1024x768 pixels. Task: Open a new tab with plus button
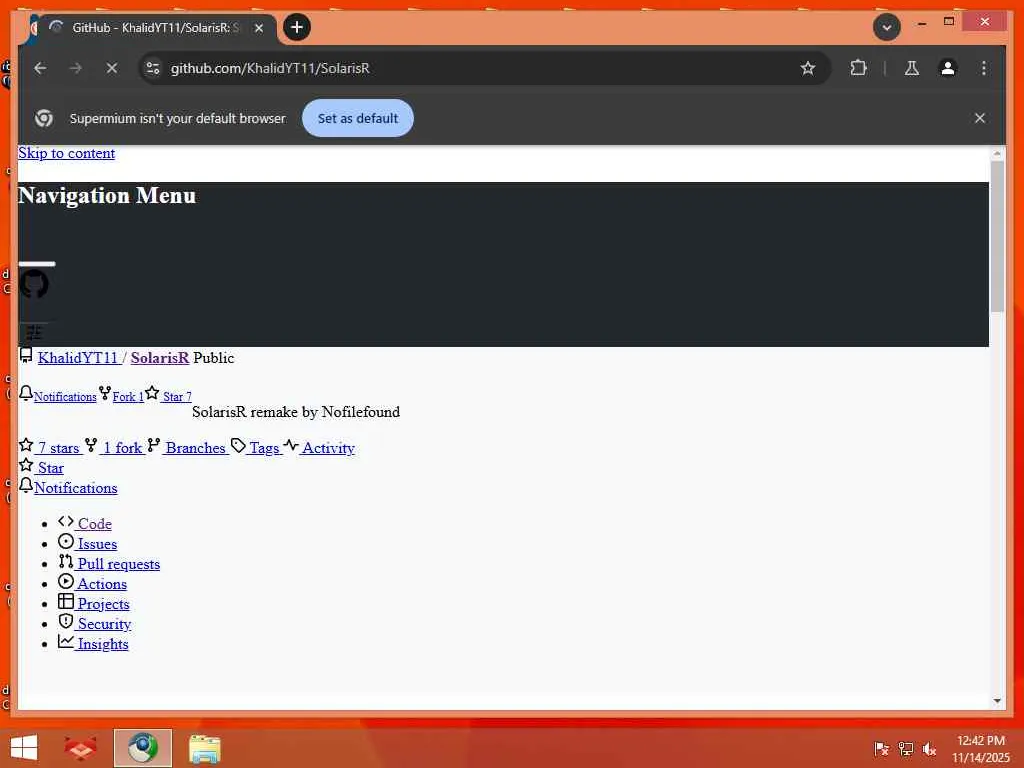point(296,27)
